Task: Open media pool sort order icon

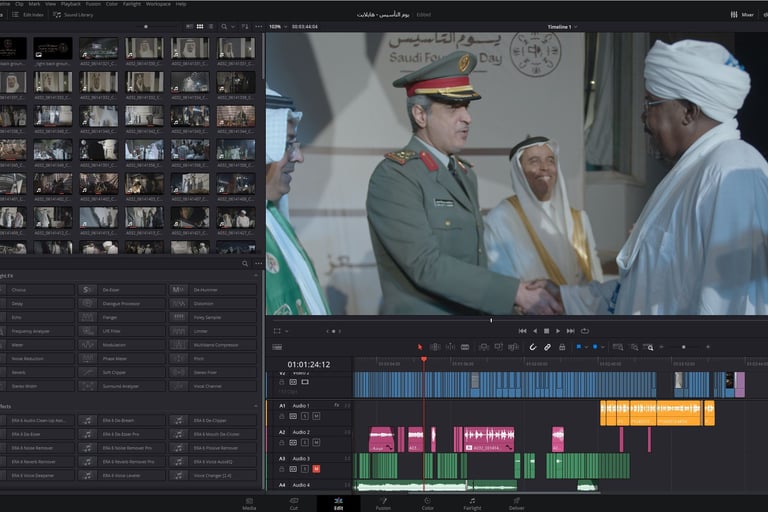Action: point(245,26)
